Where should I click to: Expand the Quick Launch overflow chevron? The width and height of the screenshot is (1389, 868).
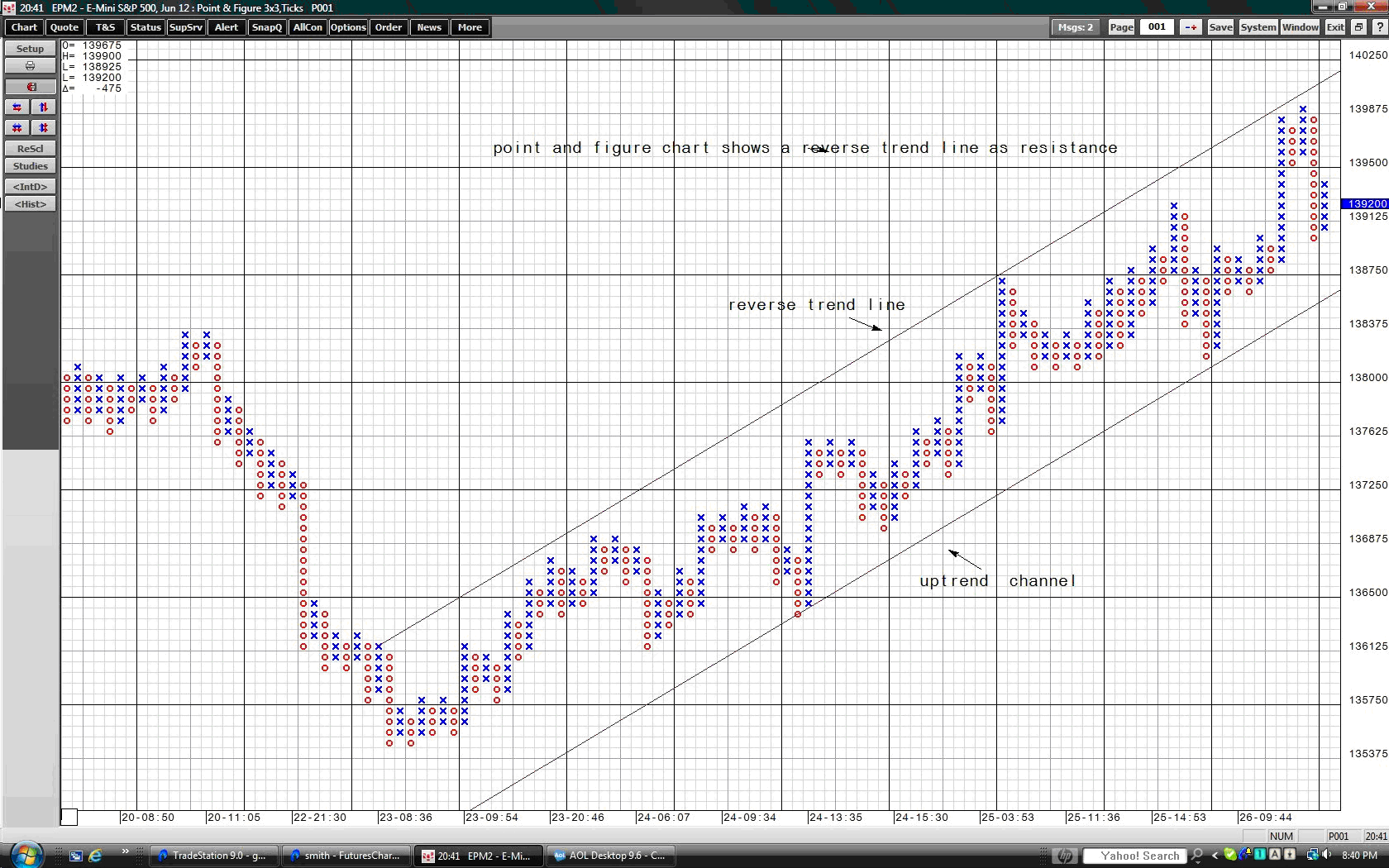[126, 851]
